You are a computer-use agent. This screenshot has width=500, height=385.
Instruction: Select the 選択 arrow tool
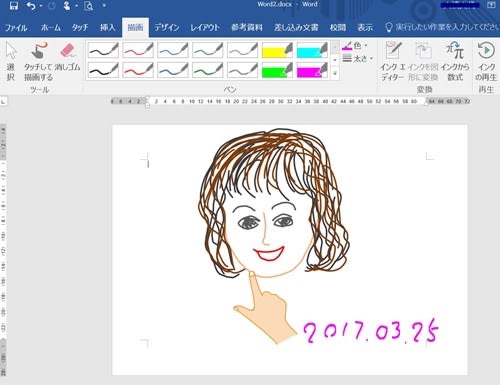pos(11,62)
